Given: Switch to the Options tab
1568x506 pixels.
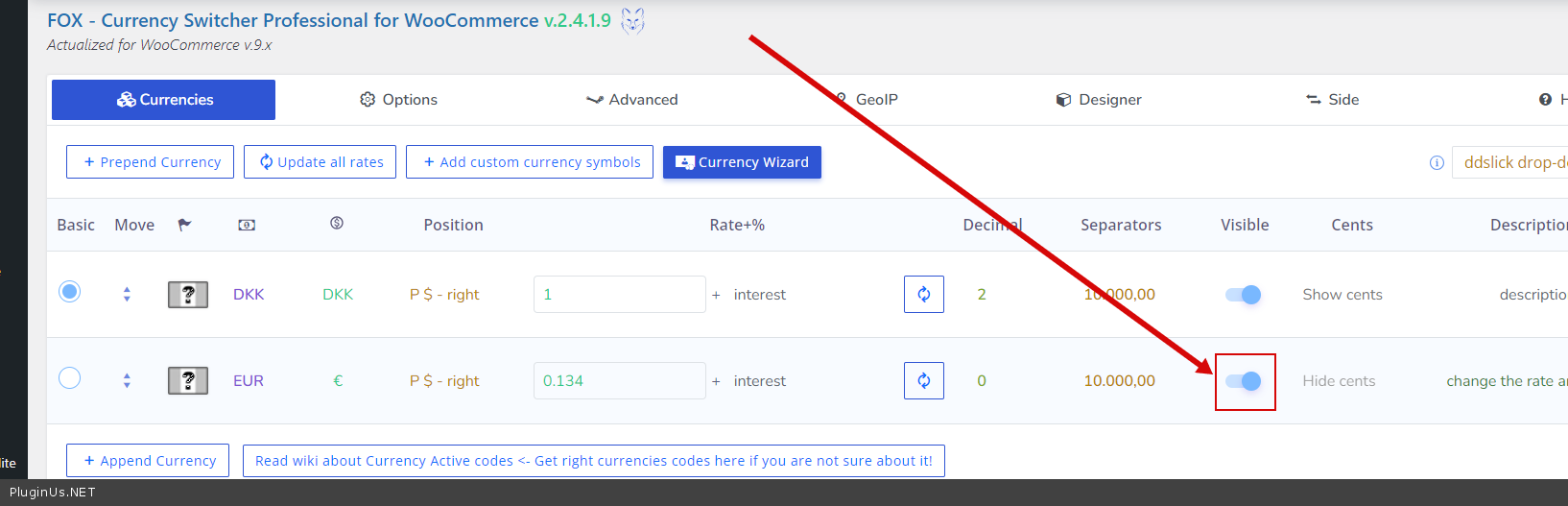Looking at the screenshot, I should coord(398,100).
